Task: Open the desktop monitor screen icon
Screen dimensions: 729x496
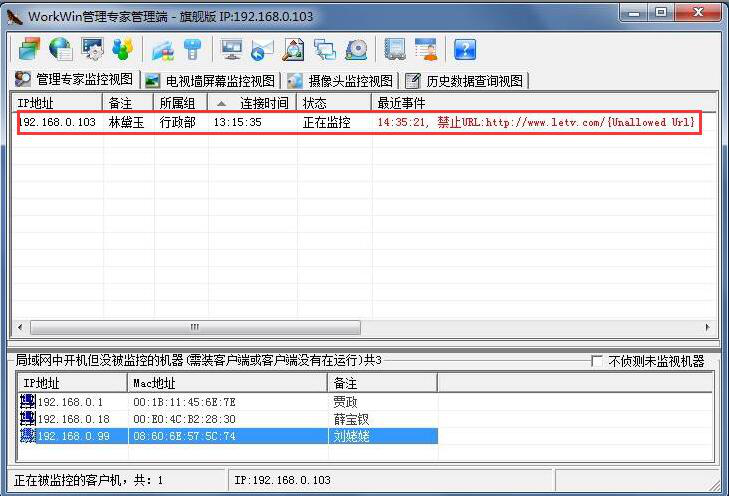Action: pos(232,50)
